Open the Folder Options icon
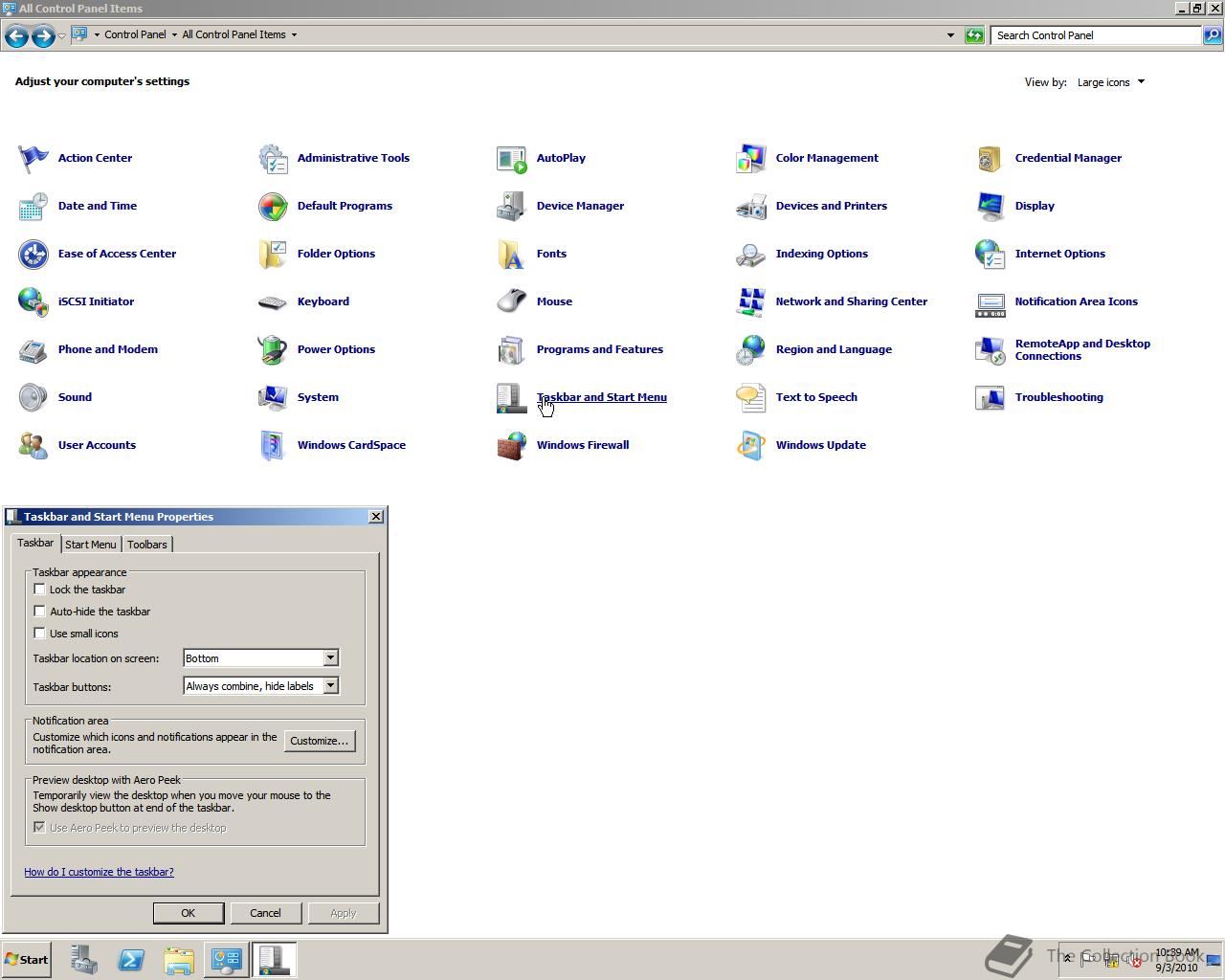Image resolution: width=1225 pixels, height=980 pixels. (x=273, y=254)
